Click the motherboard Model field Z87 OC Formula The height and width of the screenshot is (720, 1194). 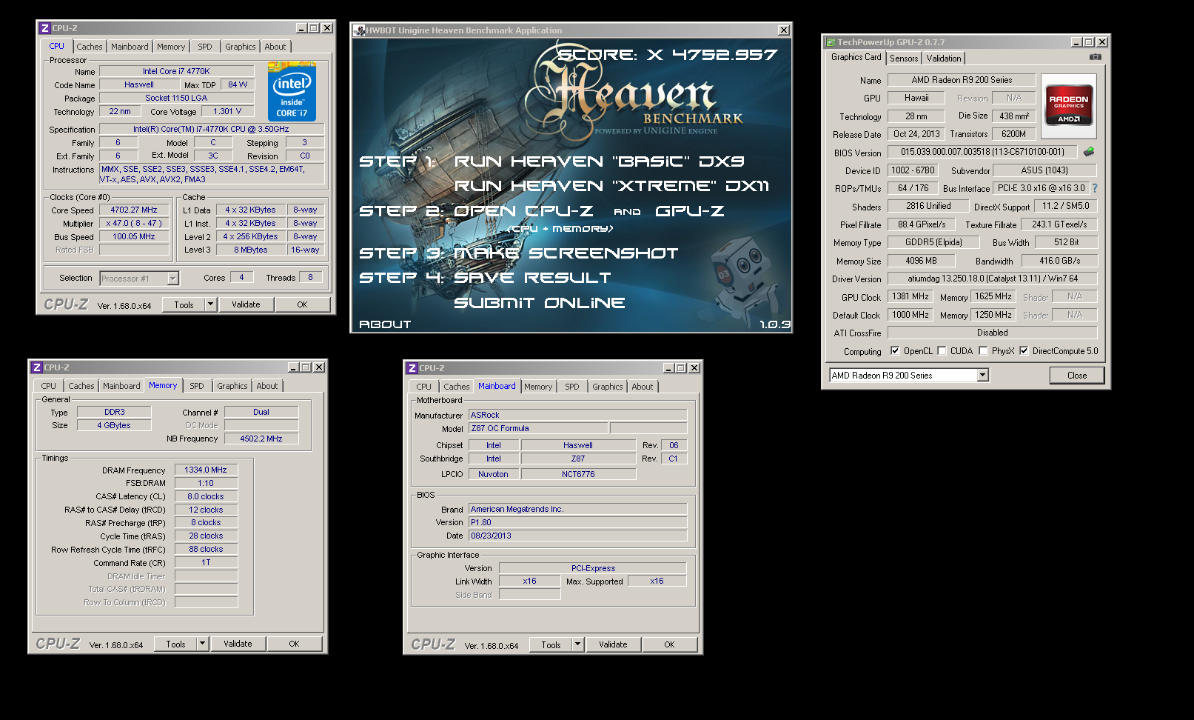point(538,428)
